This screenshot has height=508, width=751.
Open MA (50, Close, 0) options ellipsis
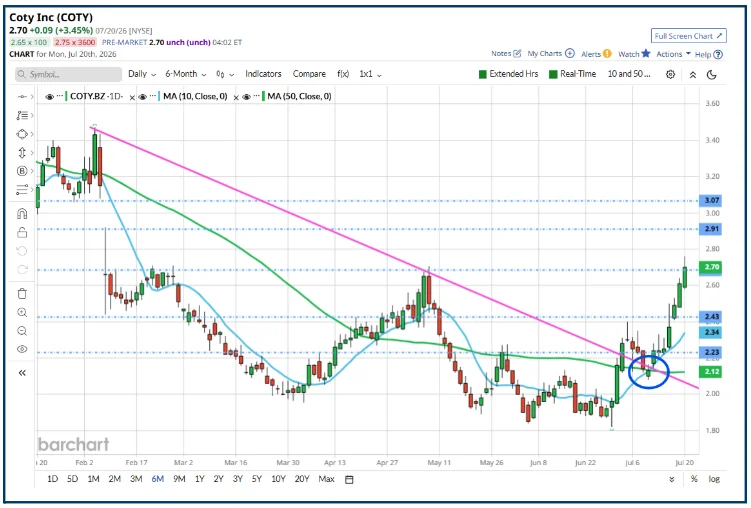click(x=257, y=97)
